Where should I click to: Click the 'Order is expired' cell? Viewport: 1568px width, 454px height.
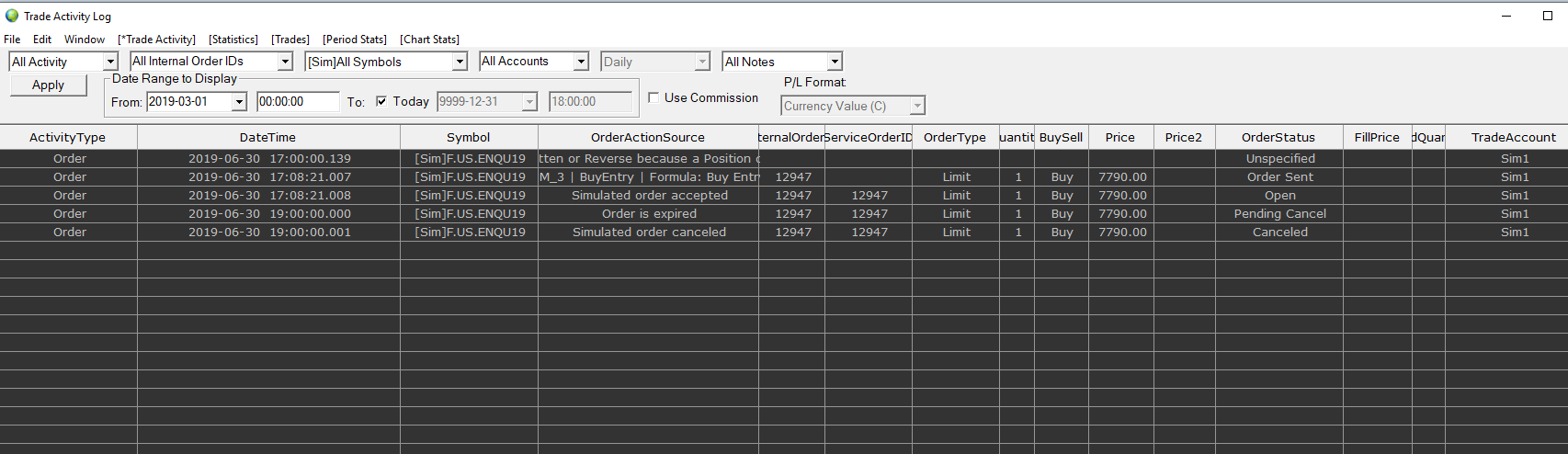[649, 214]
